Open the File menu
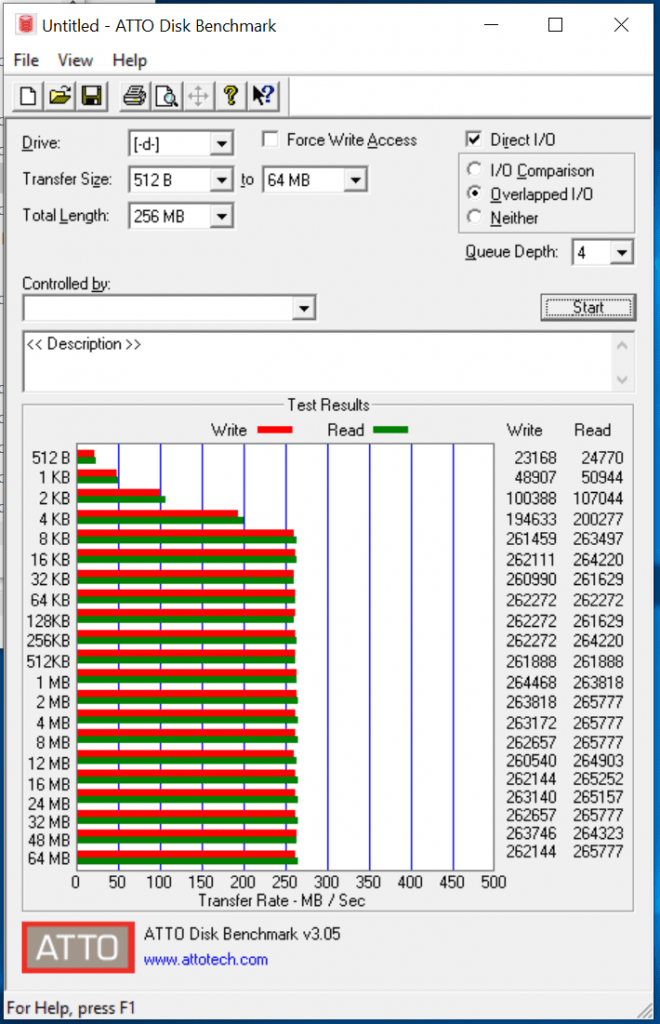 26,60
